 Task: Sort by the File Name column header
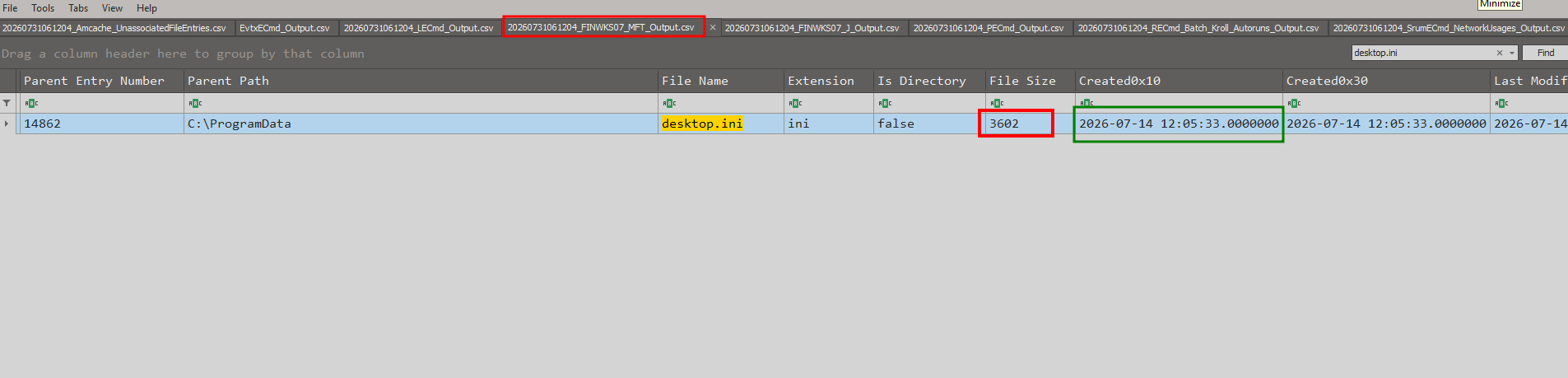721,81
